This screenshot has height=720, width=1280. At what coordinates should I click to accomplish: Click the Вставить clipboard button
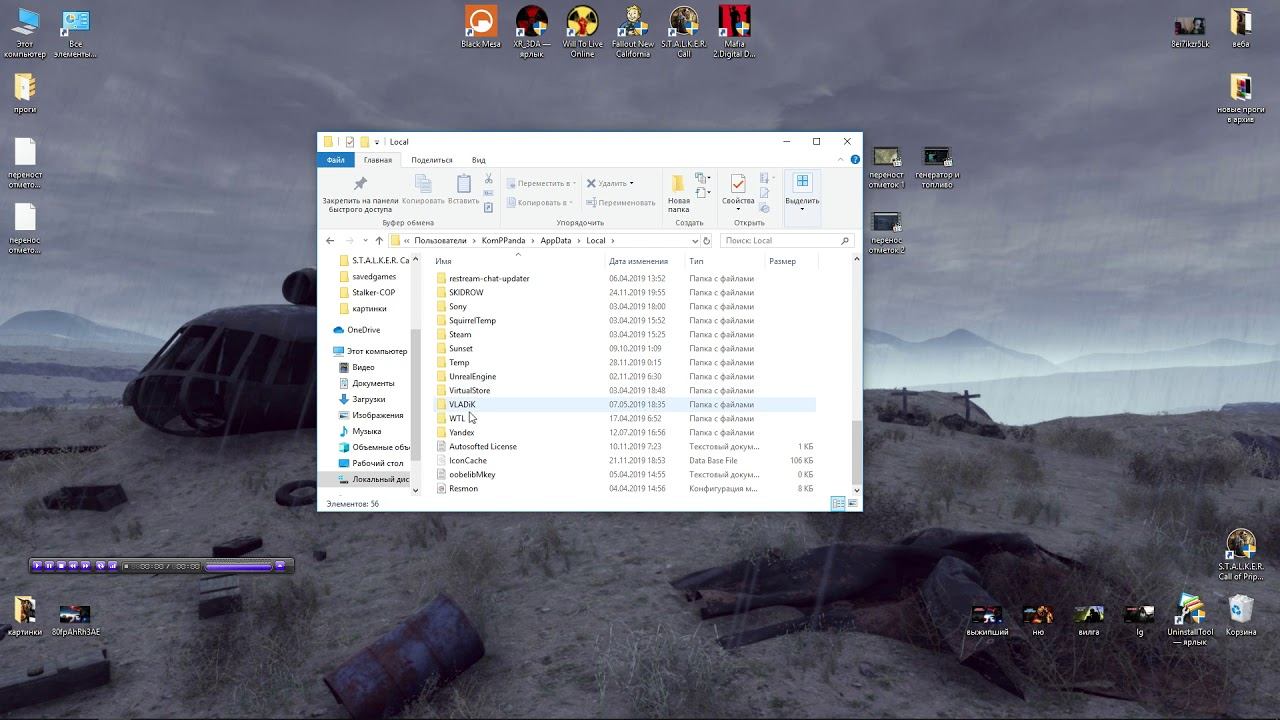click(x=463, y=190)
